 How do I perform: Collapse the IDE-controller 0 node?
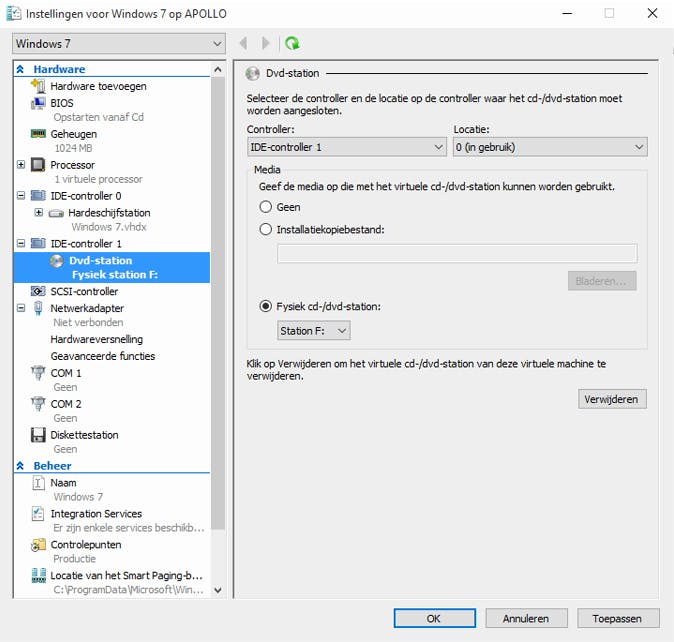[21, 196]
